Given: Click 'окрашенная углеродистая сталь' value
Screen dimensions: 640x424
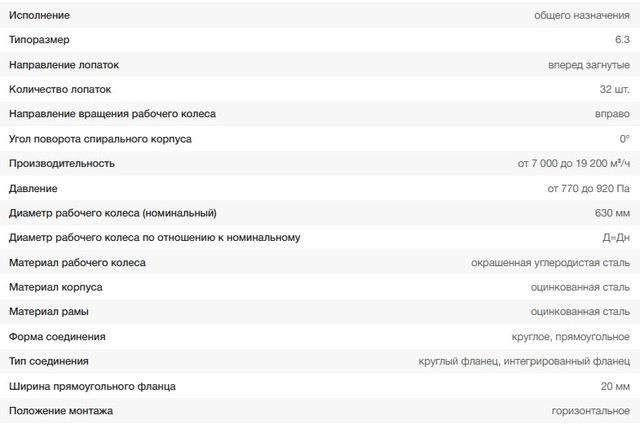Looking at the screenshot, I should click(550, 262).
